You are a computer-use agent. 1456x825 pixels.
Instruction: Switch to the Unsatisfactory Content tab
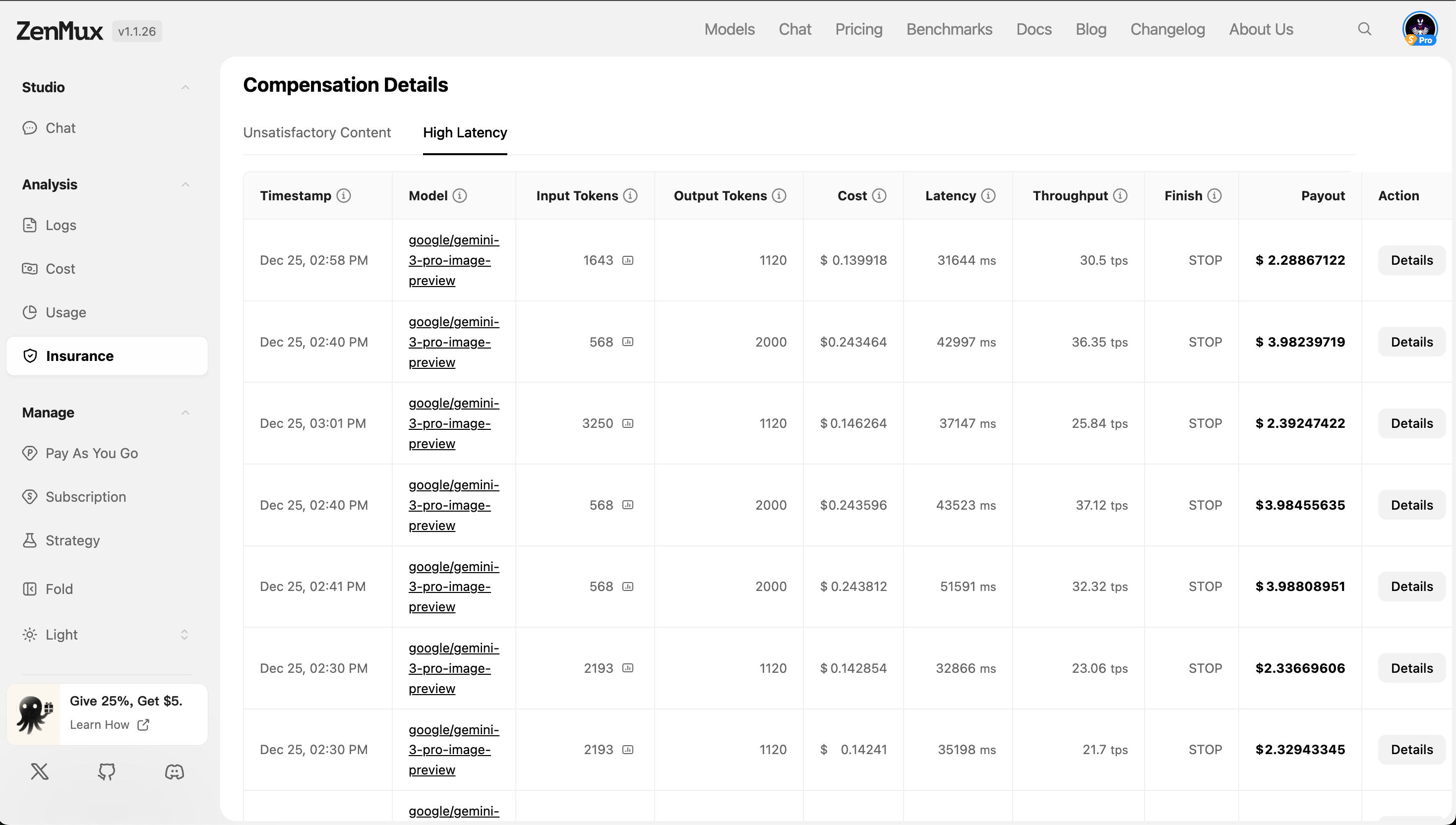tap(317, 132)
